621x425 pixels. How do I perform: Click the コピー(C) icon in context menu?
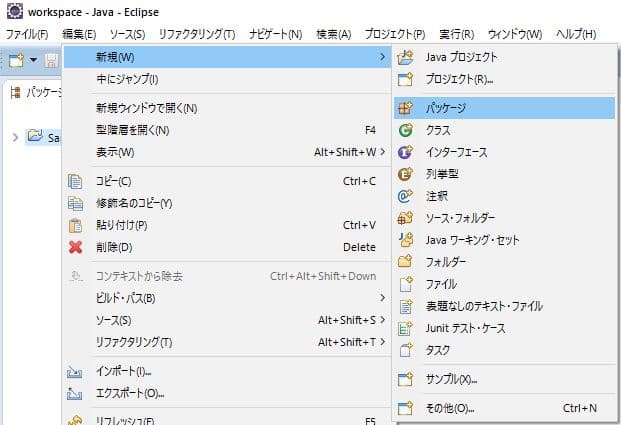tap(75, 181)
